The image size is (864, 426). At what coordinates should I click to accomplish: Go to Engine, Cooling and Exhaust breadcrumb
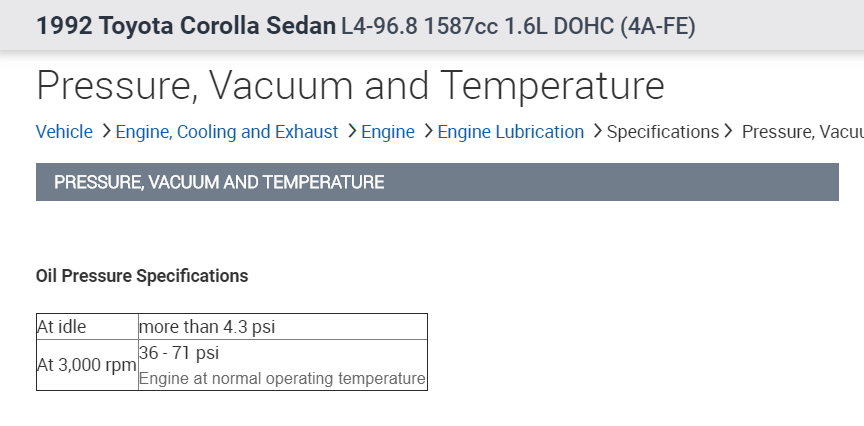point(227,132)
